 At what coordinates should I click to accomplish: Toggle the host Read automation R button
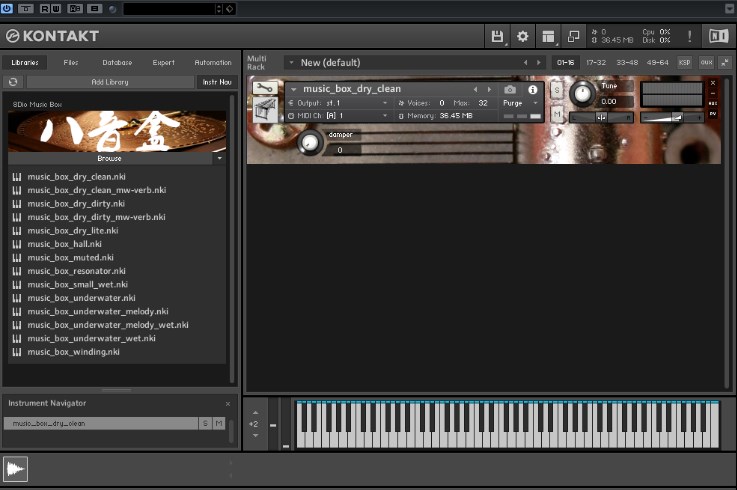45,8
